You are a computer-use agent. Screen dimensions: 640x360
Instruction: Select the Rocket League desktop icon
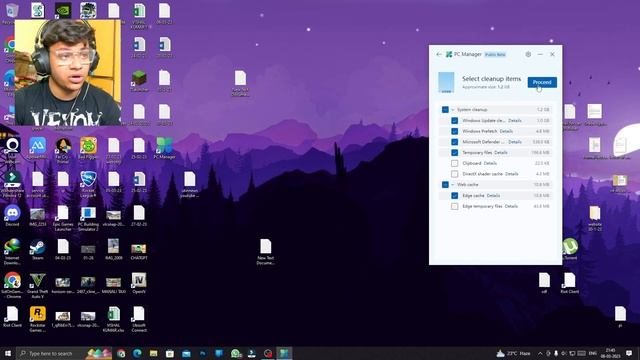pos(88,184)
